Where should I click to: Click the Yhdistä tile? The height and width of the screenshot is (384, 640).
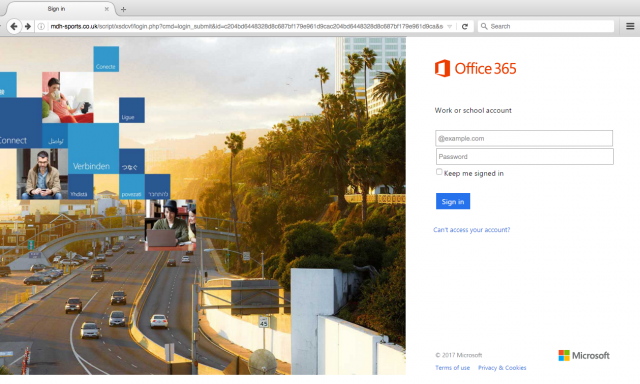(80, 187)
